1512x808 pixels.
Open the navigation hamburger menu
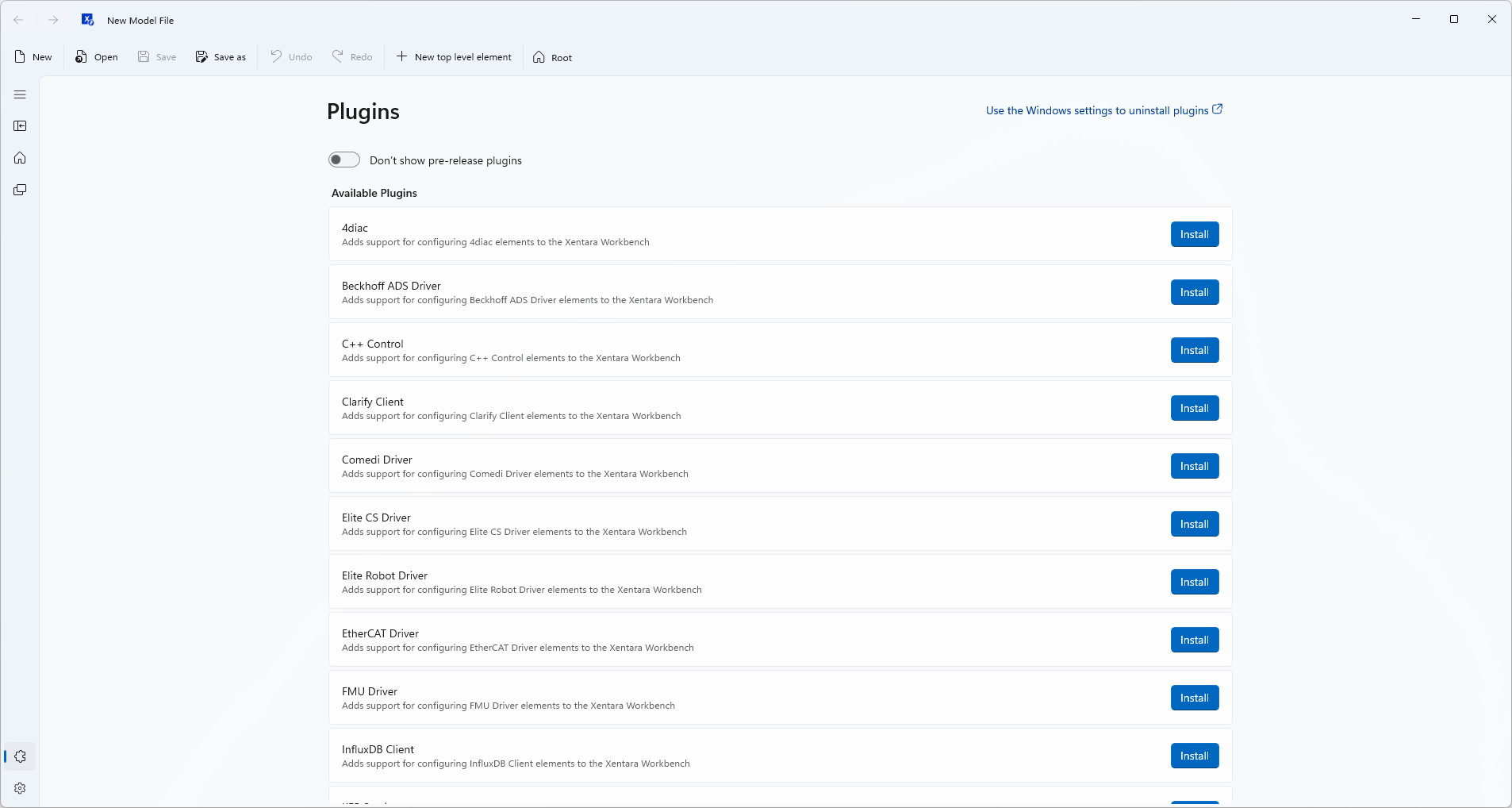tap(20, 94)
